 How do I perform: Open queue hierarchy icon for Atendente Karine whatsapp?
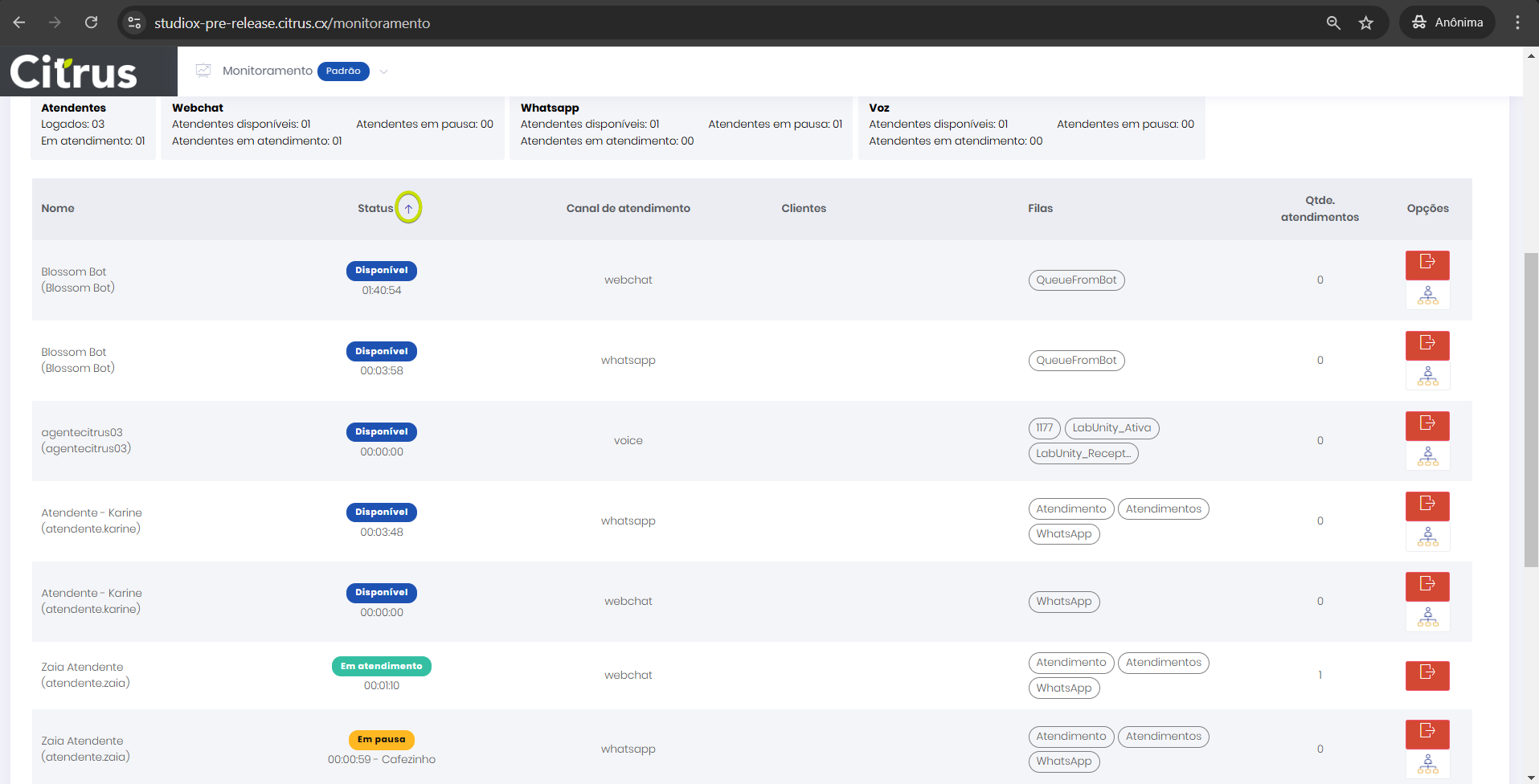pyautogui.click(x=1427, y=537)
